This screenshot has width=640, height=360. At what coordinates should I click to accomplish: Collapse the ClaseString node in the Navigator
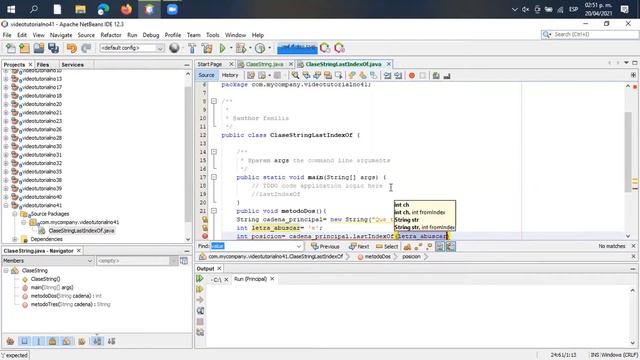click(6, 271)
